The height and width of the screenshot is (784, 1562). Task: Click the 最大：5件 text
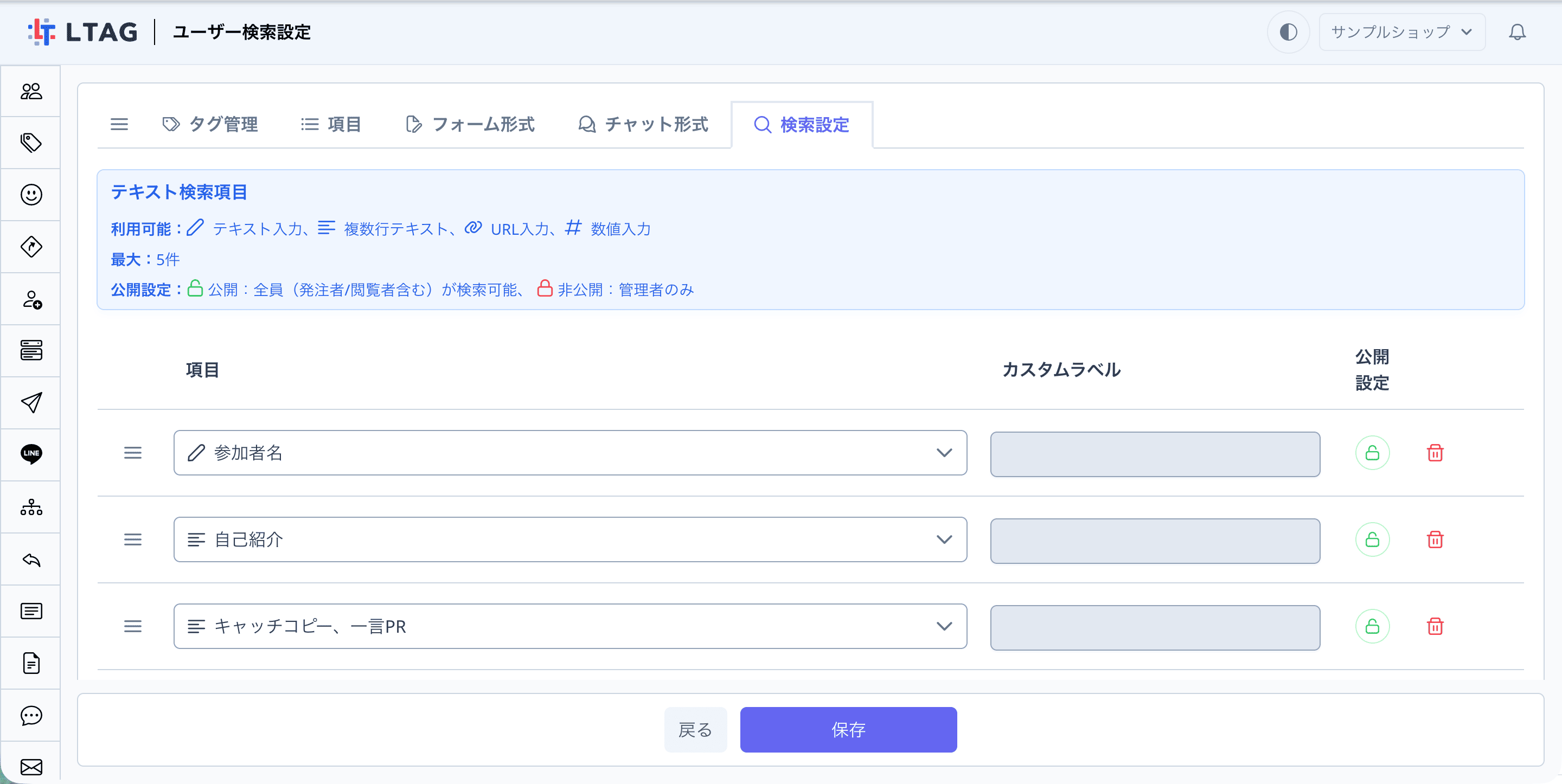click(145, 260)
